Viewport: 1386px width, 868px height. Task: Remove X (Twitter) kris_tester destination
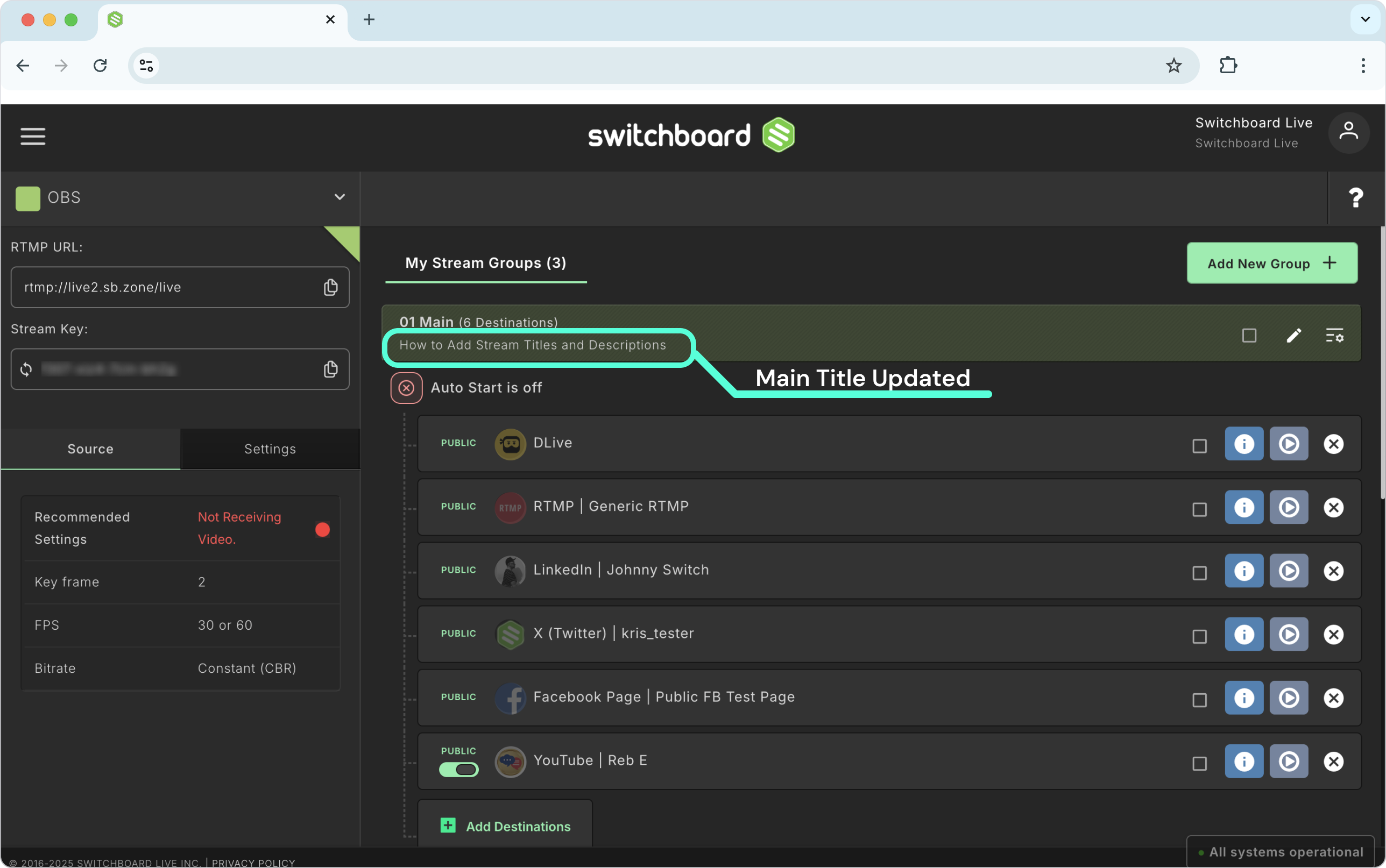pos(1333,635)
